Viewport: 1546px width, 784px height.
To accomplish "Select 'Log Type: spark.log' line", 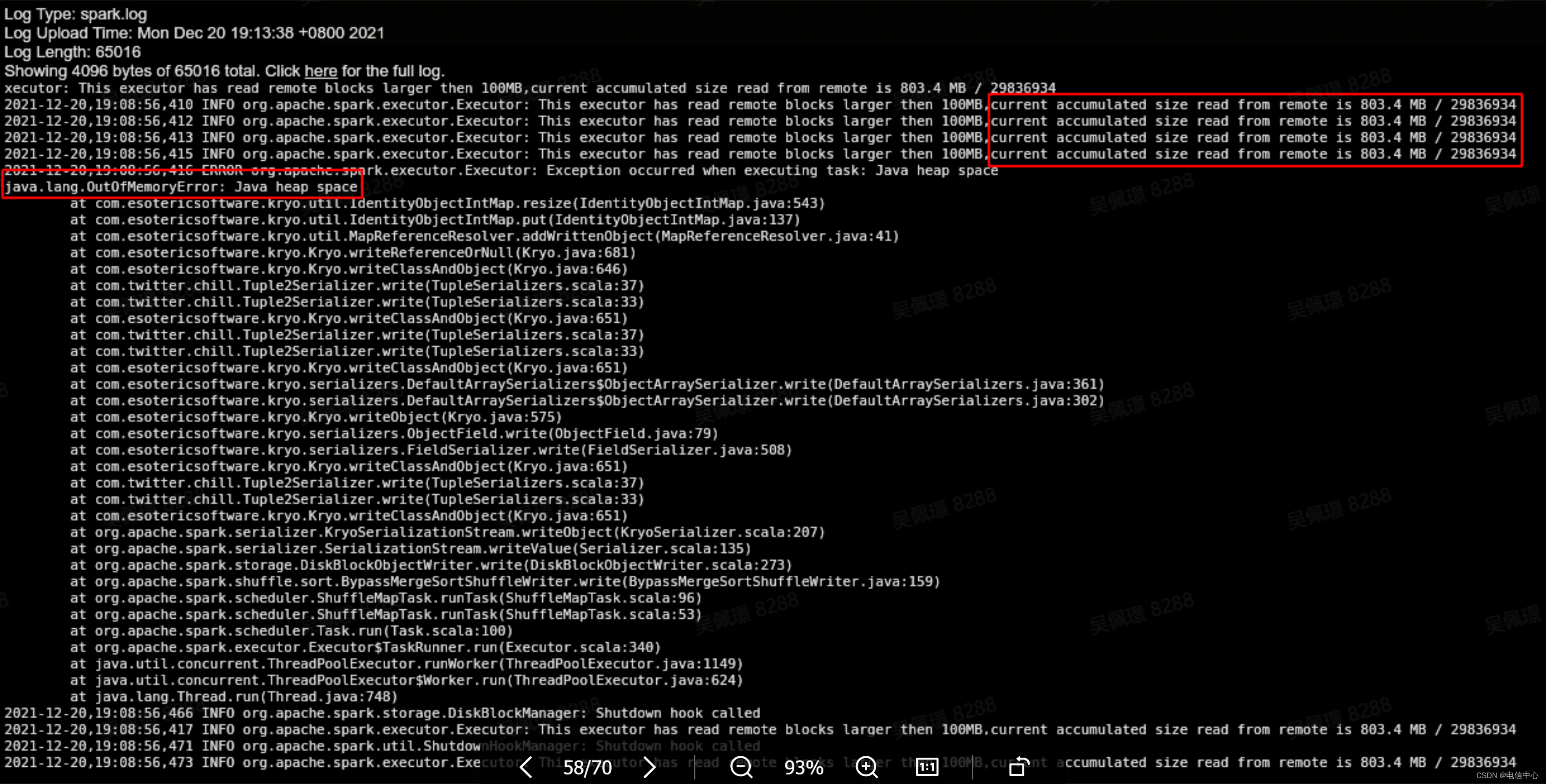I will (75, 14).
